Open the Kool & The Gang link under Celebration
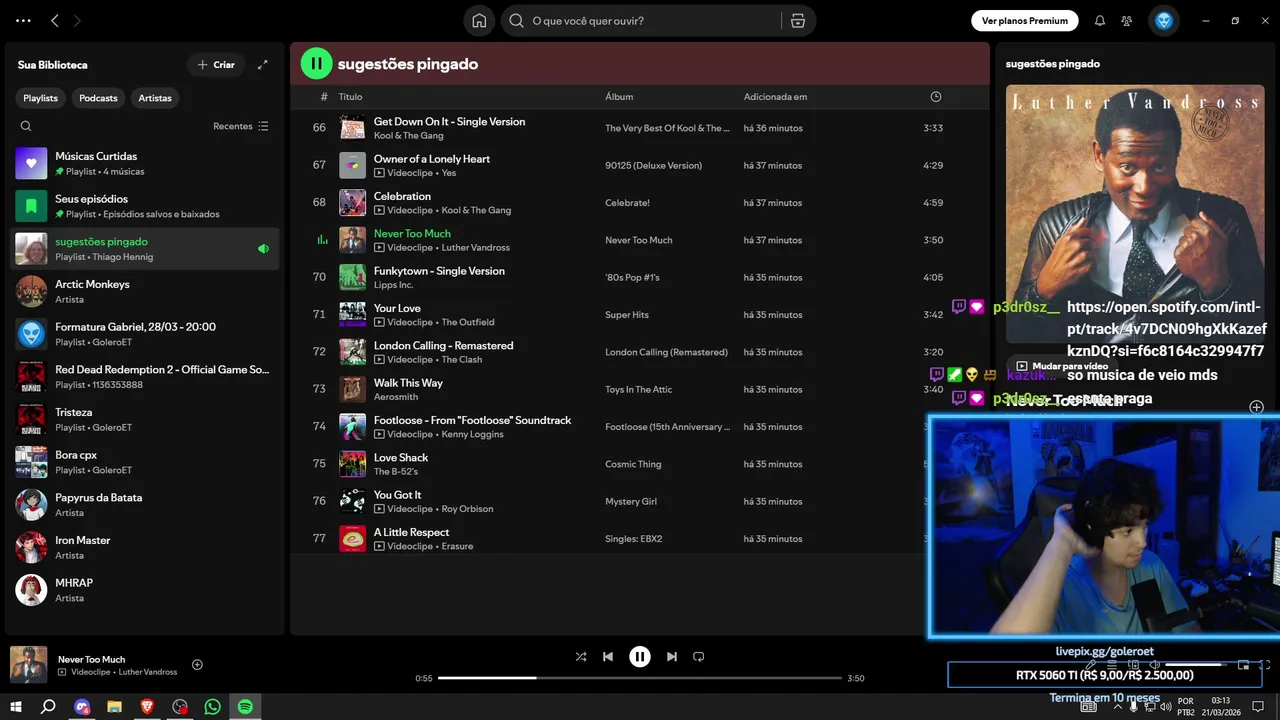This screenshot has height=720, width=1280. click(x=476, y=211)
